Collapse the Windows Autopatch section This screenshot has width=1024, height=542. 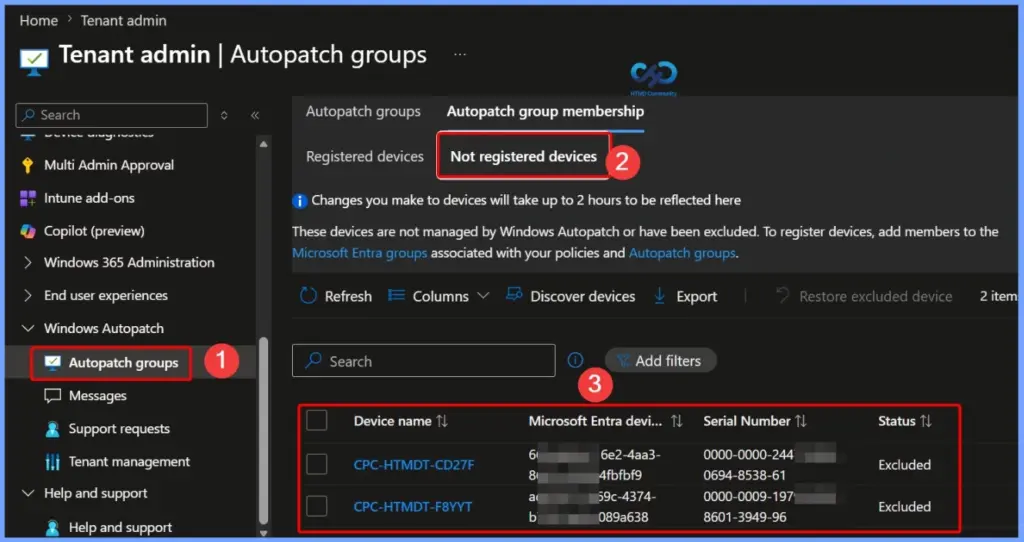coord(27,328)
